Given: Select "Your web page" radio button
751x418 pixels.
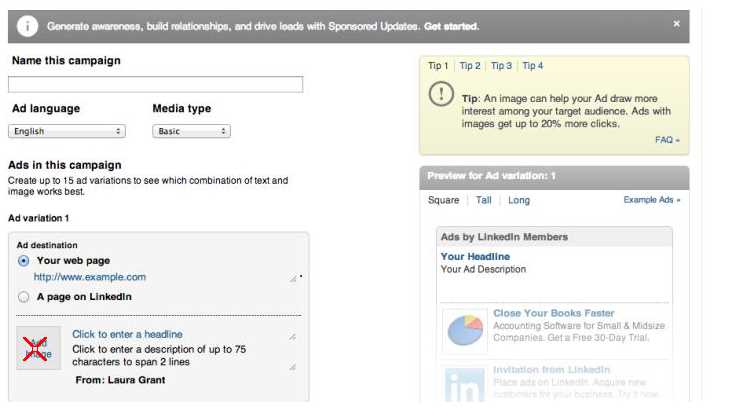Looking at the screenshot, I should click(x=24, y=260).
